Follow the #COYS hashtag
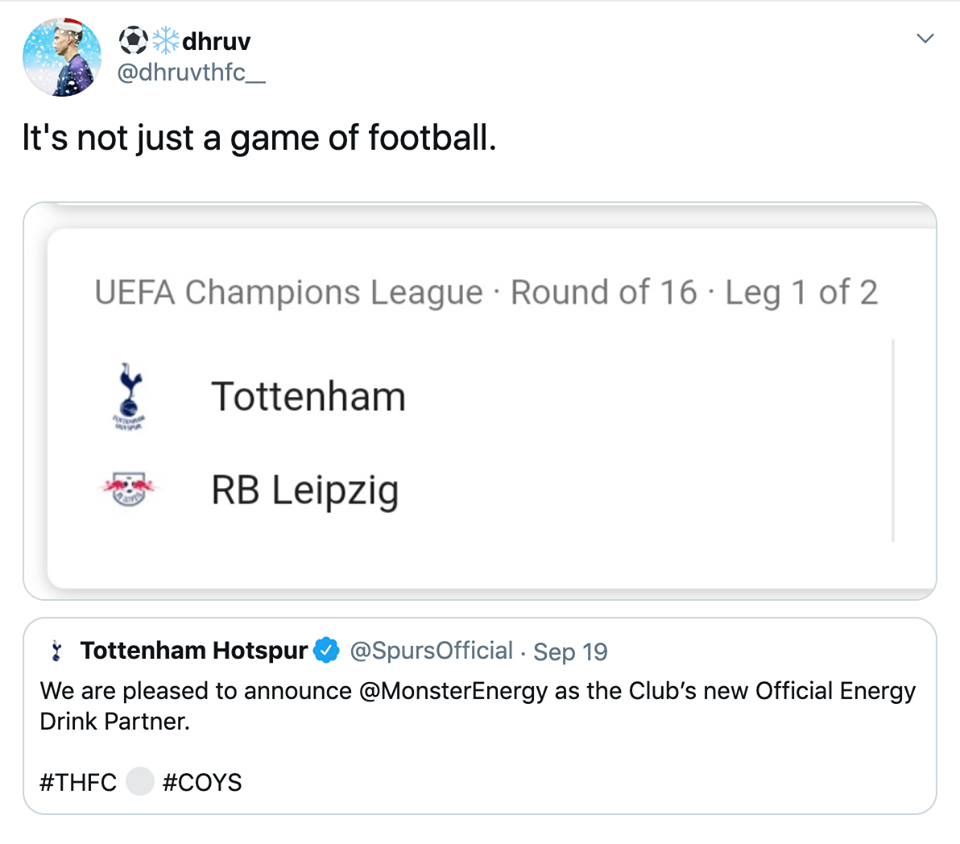Screen dimensions: 960x844 click(x=202, y=782)
